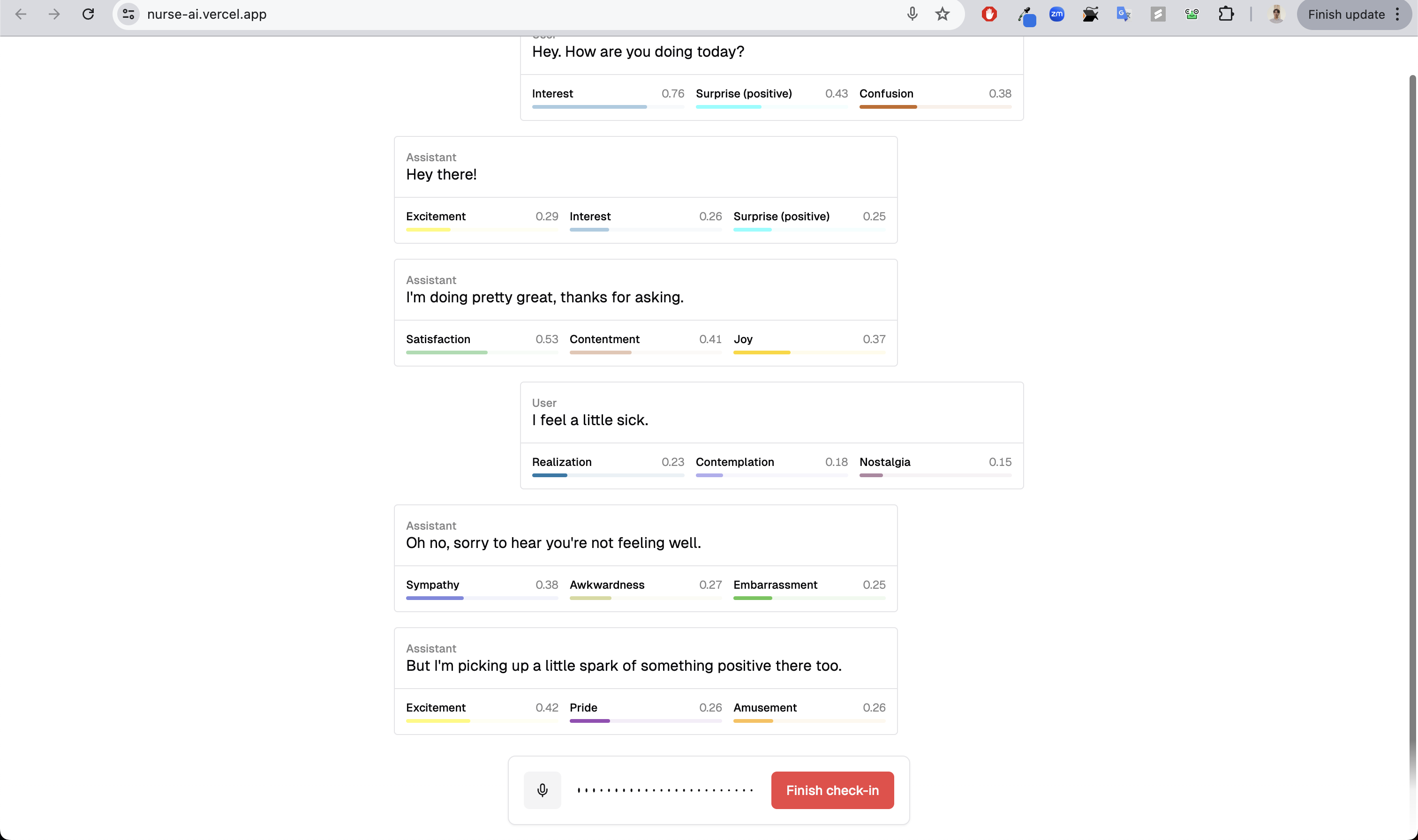Bookmark this page with star icon
The height and width of the screenshot is (840, 1418).
[942, 14]
